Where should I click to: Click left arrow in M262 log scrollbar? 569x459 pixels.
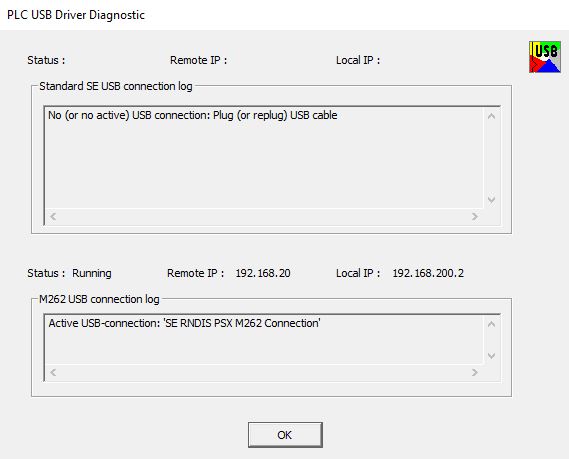tap(53, 373)
